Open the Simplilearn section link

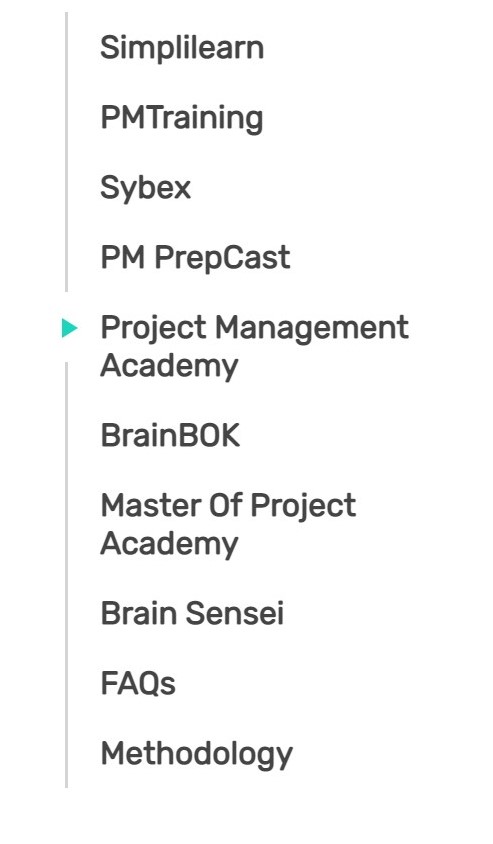(182, 47)
